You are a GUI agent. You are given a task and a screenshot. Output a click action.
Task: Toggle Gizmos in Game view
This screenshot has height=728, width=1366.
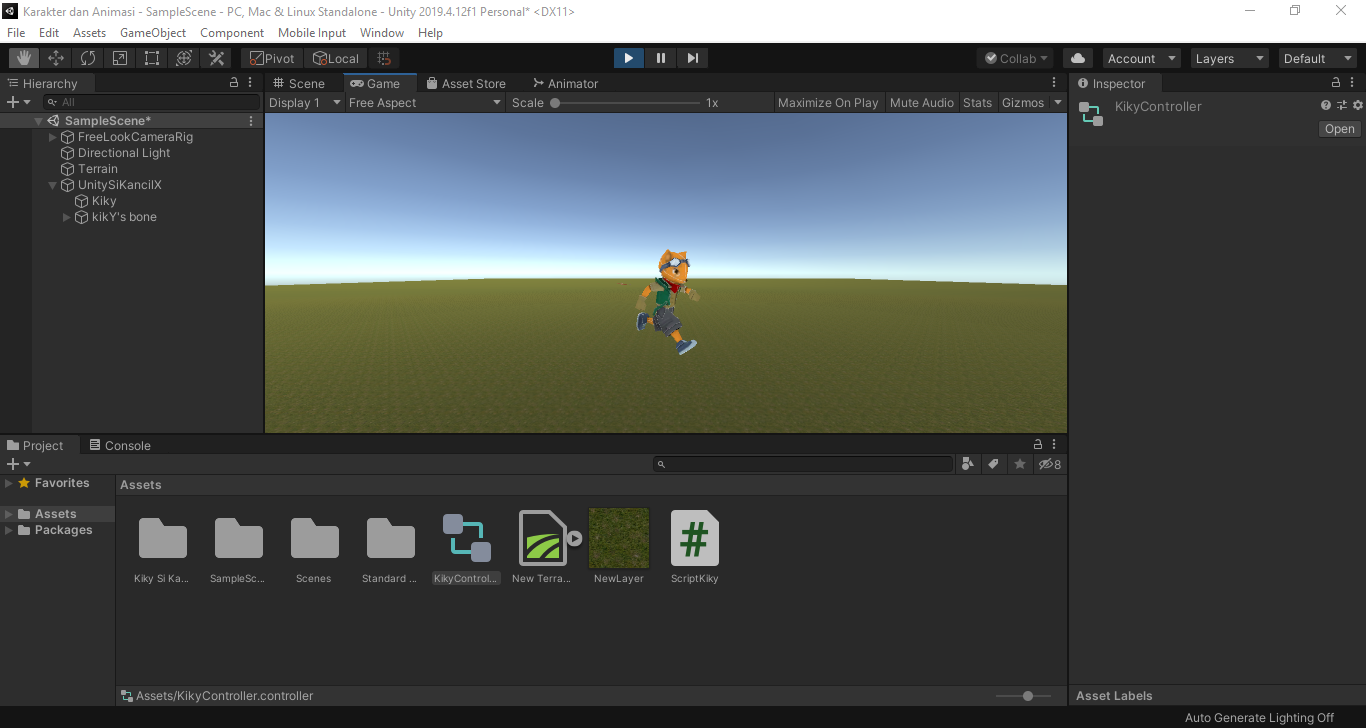point(1023,102)
